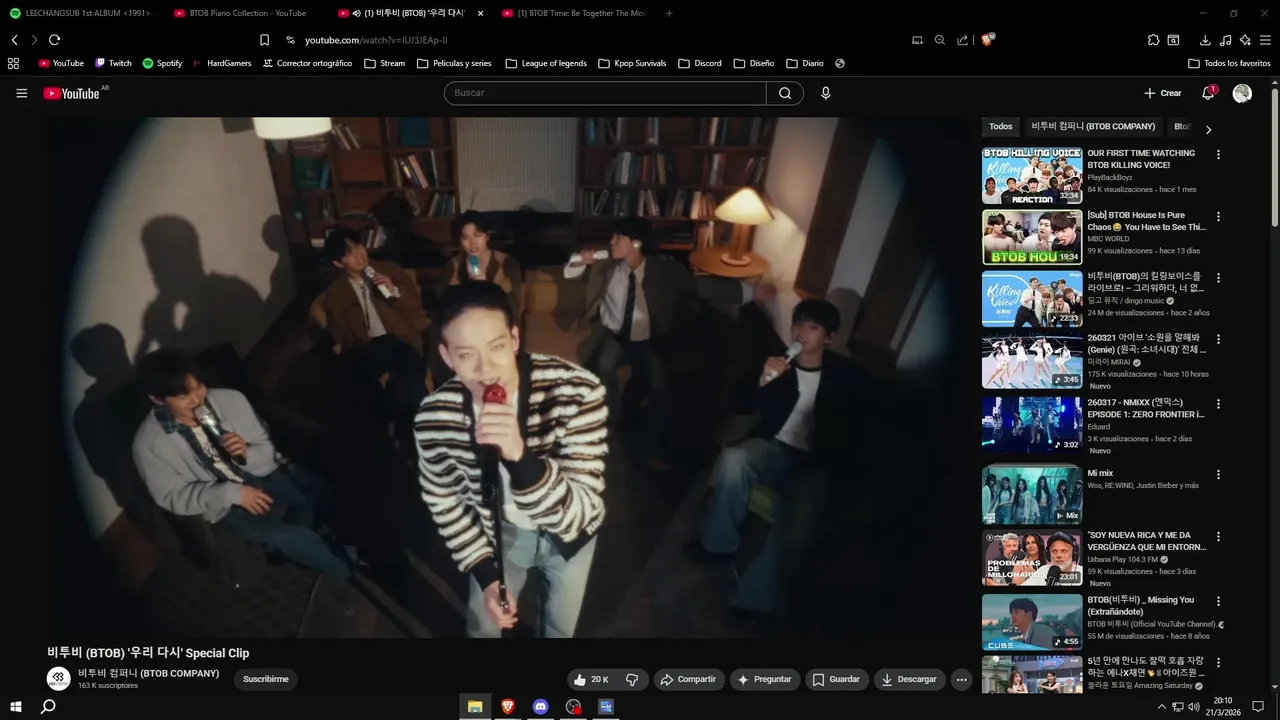Click the address bar URL
Viewport: 1280px width, 720px height.
(376, 40)
